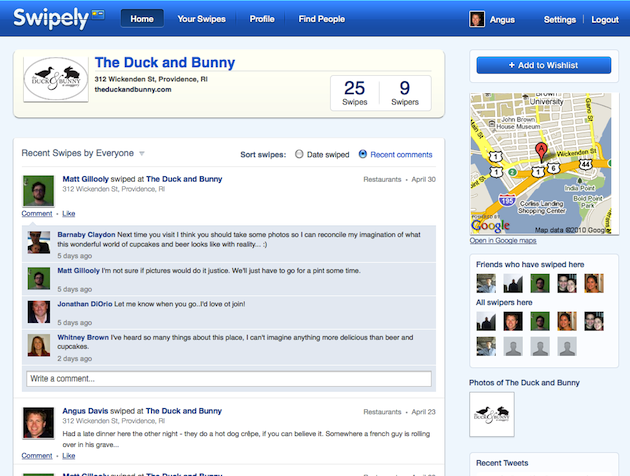Click the first friend avatar under Friends who have swiped
Viewport: 630px width, 476px height.
486,283
